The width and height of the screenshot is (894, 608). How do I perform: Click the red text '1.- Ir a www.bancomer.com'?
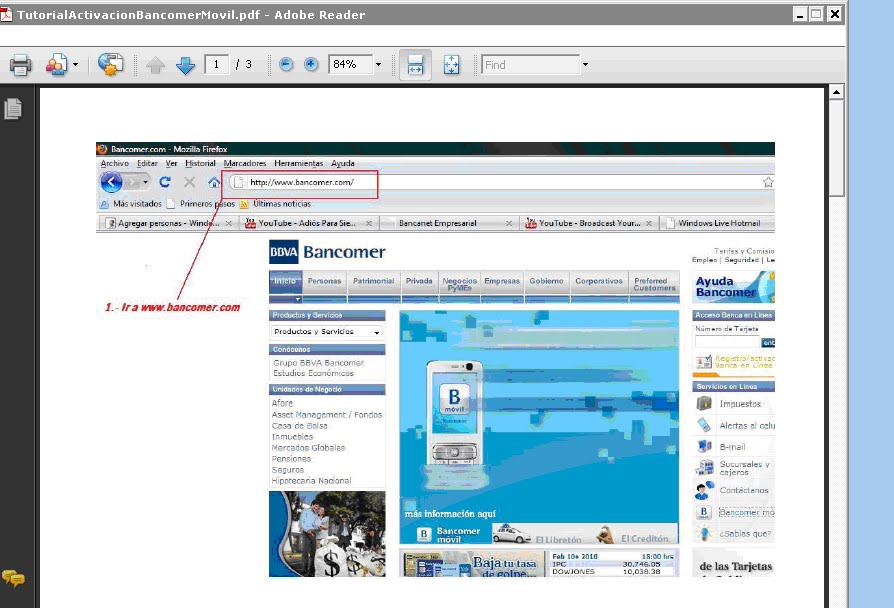(x=172, y=307)
